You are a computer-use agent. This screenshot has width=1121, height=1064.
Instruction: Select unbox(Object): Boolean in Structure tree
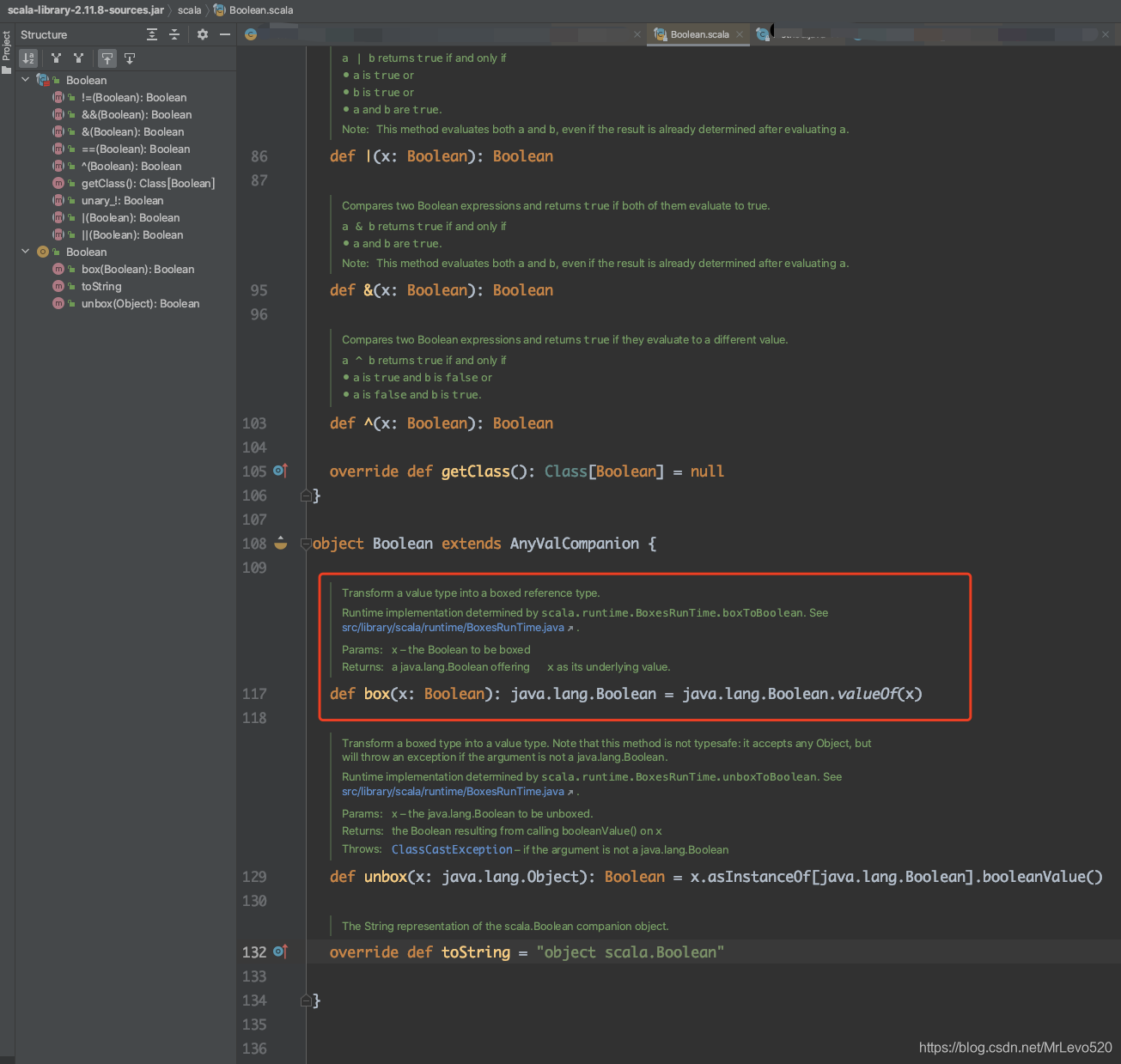point(140,303)
